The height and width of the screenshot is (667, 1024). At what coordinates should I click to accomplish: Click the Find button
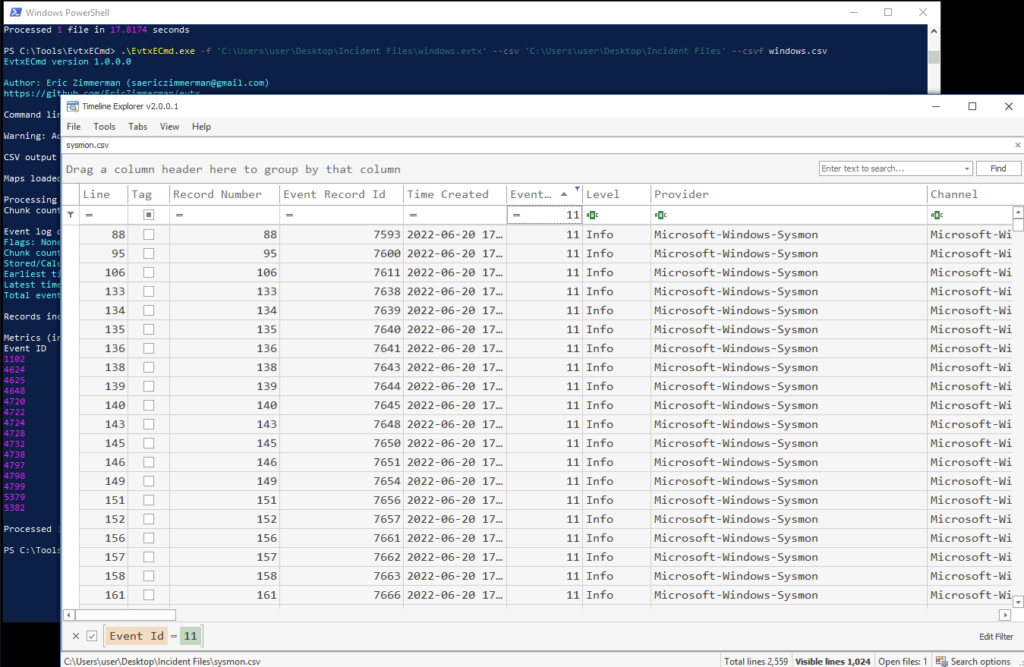(998, 169)
